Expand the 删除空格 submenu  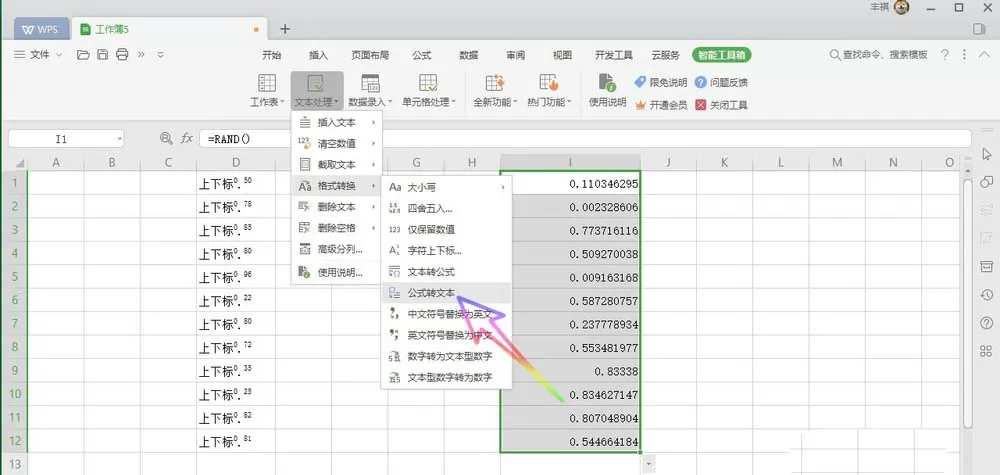[336, 228]
